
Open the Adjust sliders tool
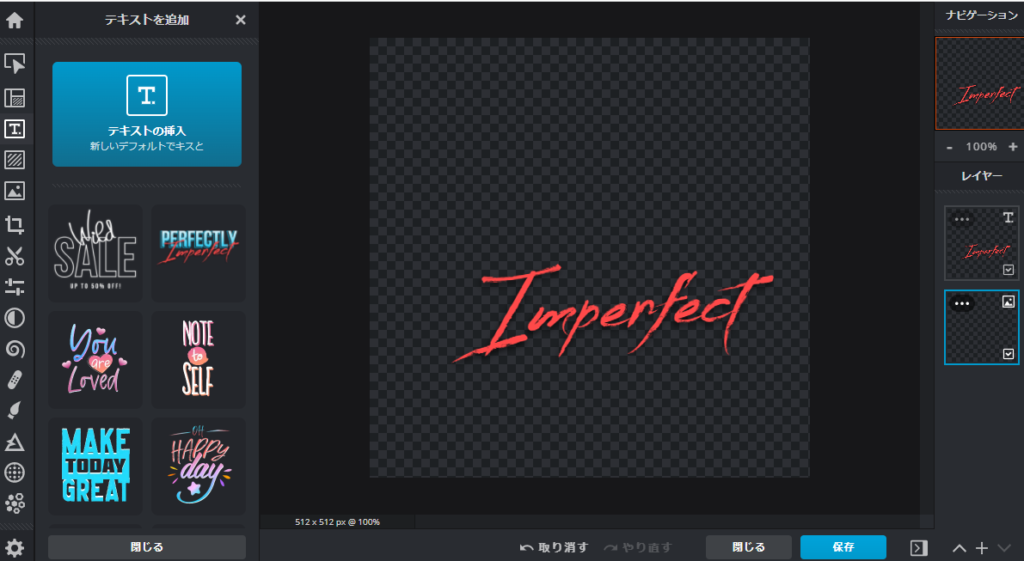click(x=14, y=287)
